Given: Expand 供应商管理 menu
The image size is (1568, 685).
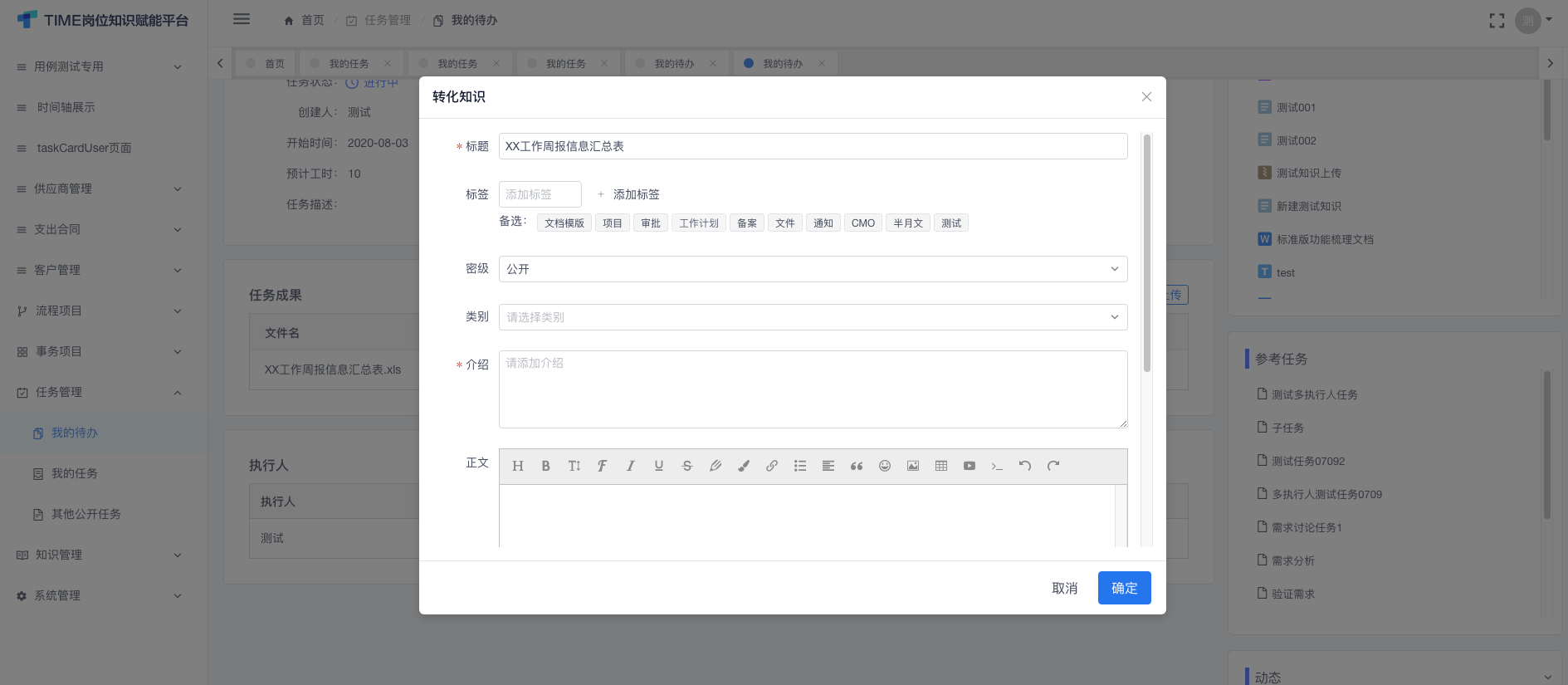Looking at the screenshot, I should click(104, 188).
